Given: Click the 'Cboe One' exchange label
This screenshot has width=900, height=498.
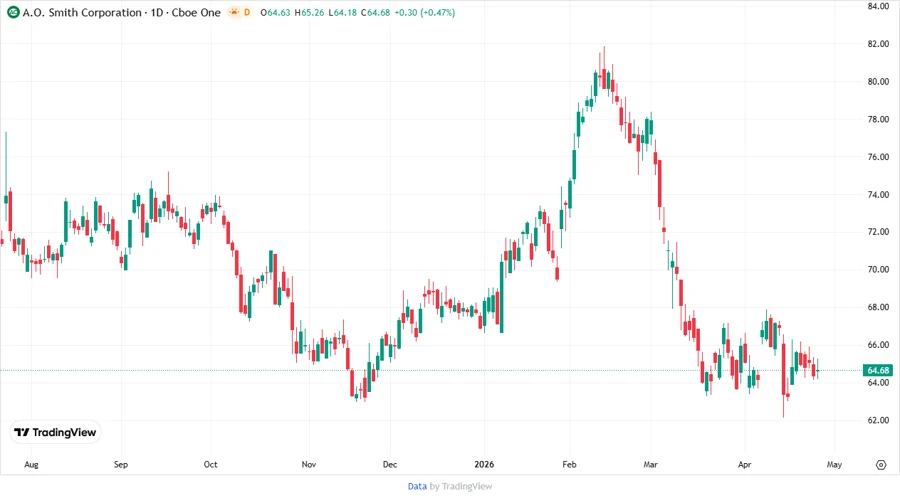Looking at the screenshot, I should [x=196, y=13].
